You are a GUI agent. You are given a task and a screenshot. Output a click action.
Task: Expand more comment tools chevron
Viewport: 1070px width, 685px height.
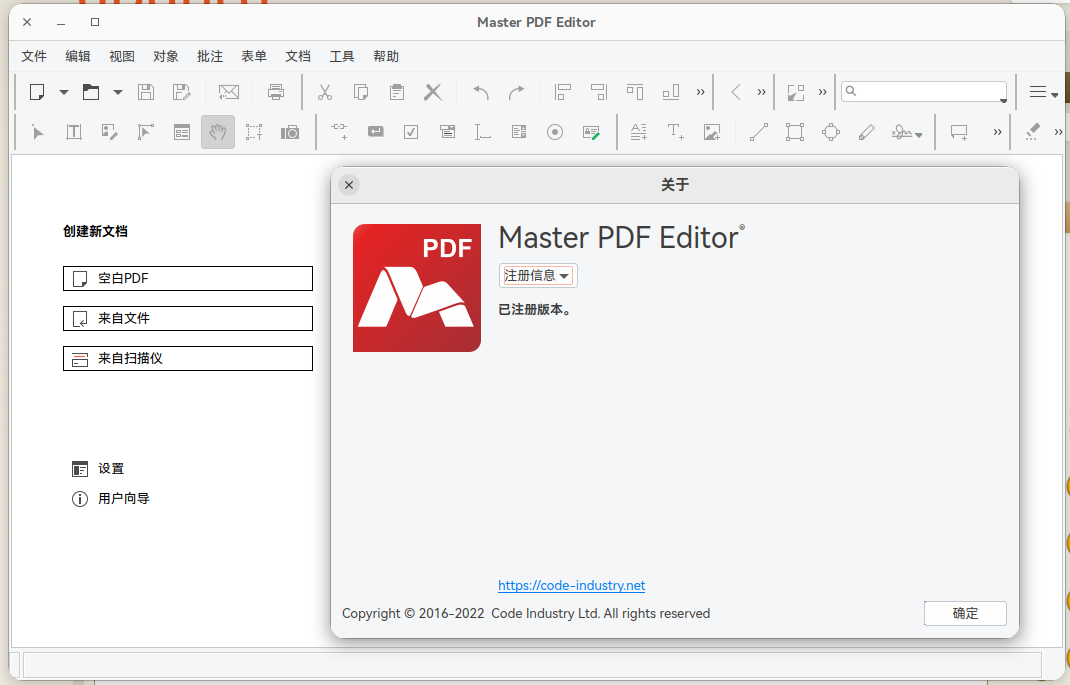tap(997, 132)
